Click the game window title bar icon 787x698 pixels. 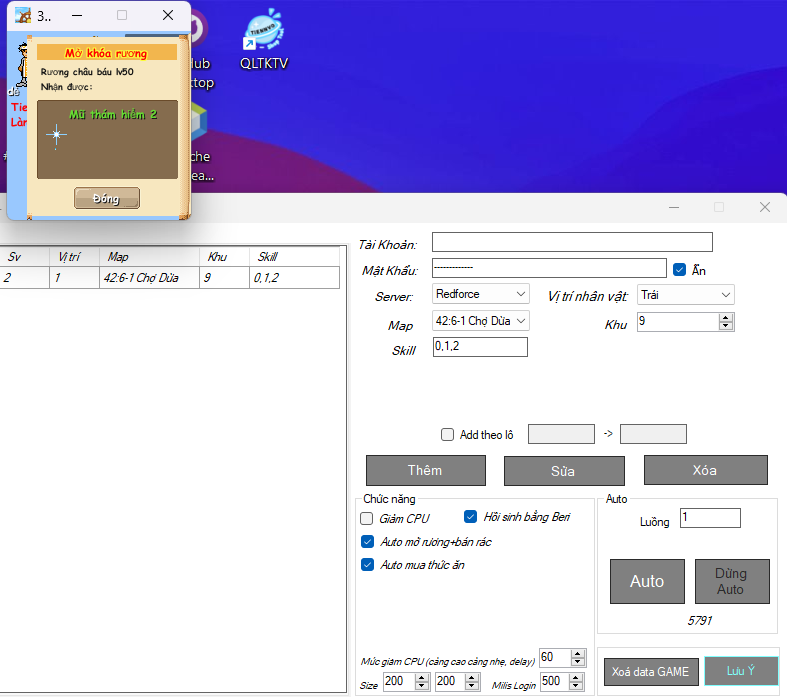pos(22,15)
